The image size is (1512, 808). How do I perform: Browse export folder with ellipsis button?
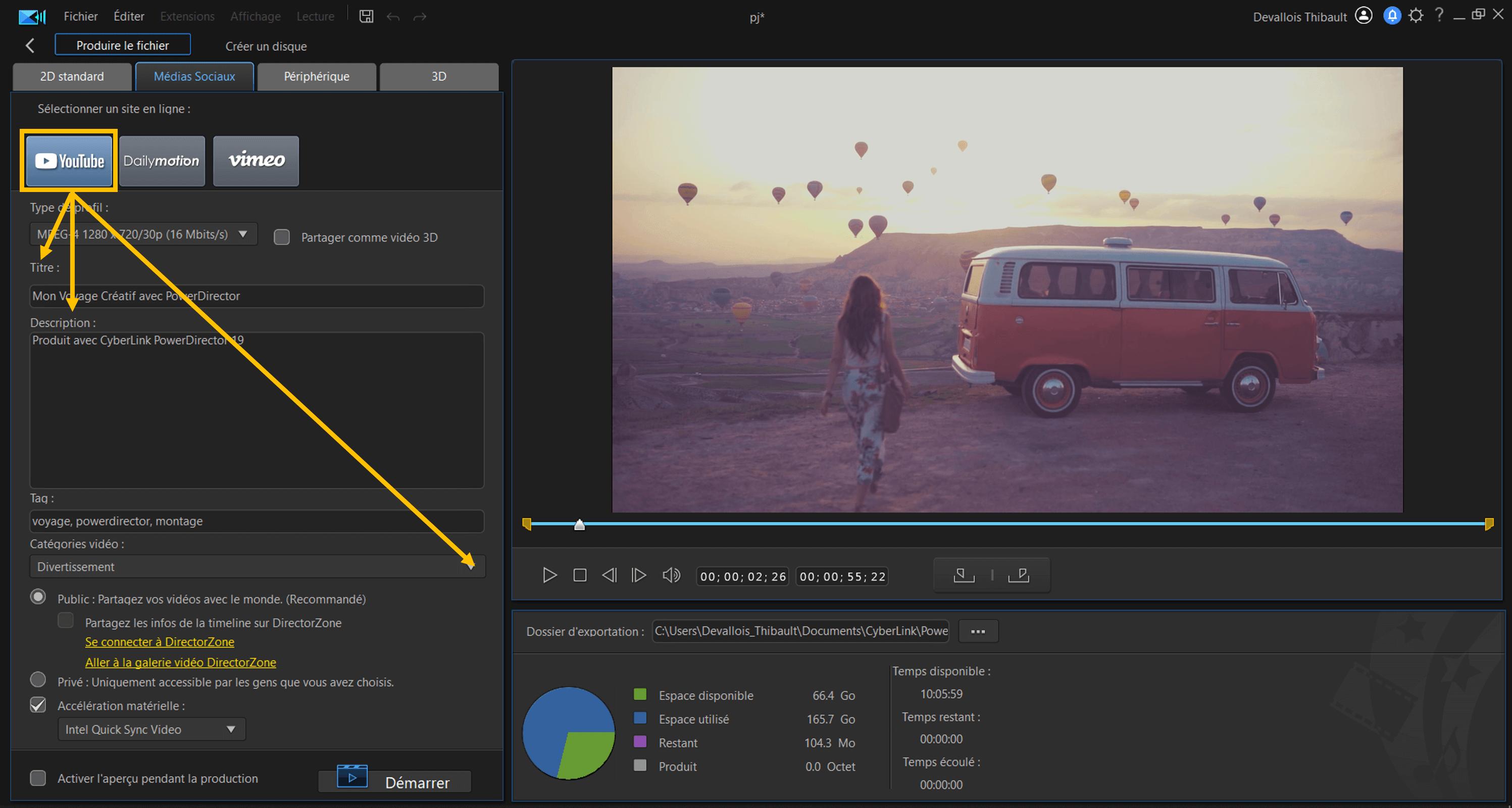tap(978, 631)
